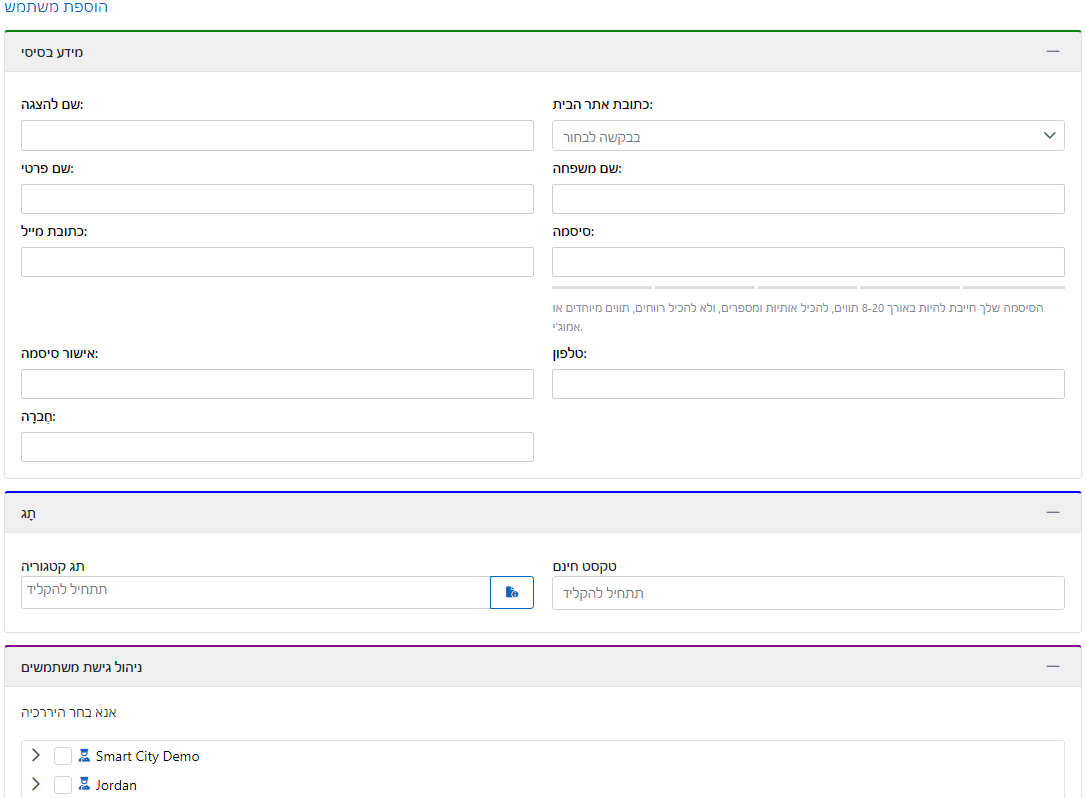Click the טקסט חינם free text field
The height and width of the screenshot is (798, 1086).
click(808, 593)
